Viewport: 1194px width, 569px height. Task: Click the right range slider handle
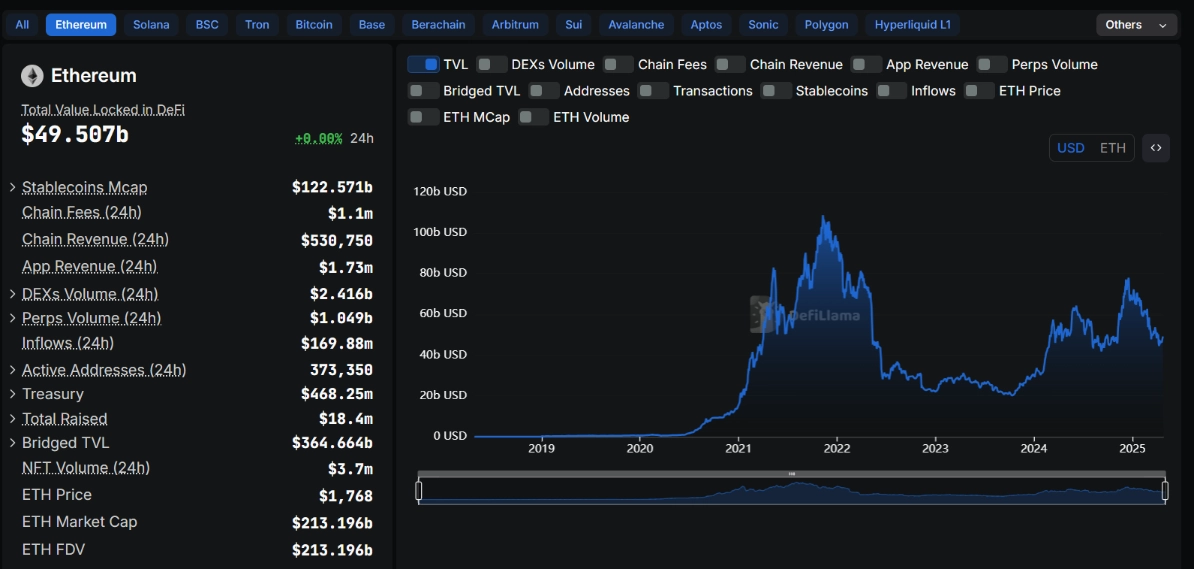[x=1164, y=491]
